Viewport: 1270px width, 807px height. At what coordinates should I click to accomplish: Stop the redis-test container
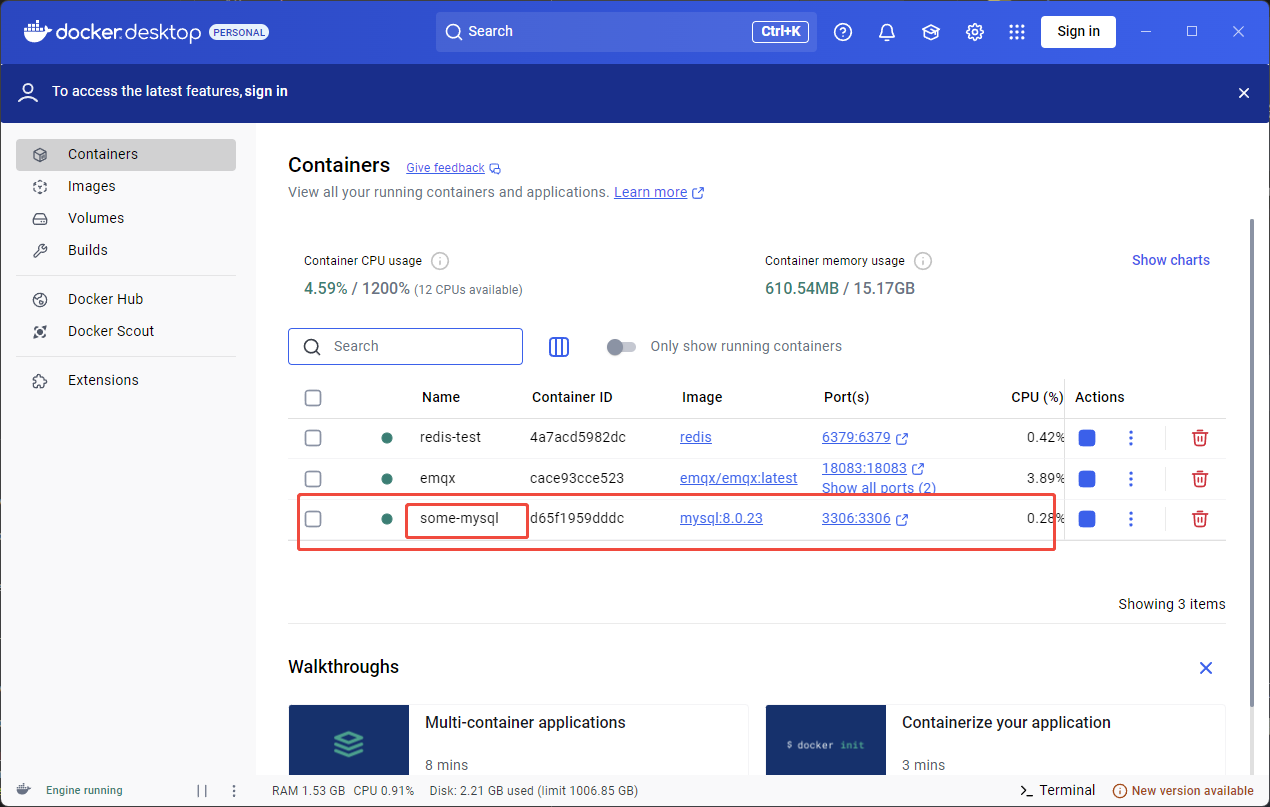click(x=1087, y=438)
